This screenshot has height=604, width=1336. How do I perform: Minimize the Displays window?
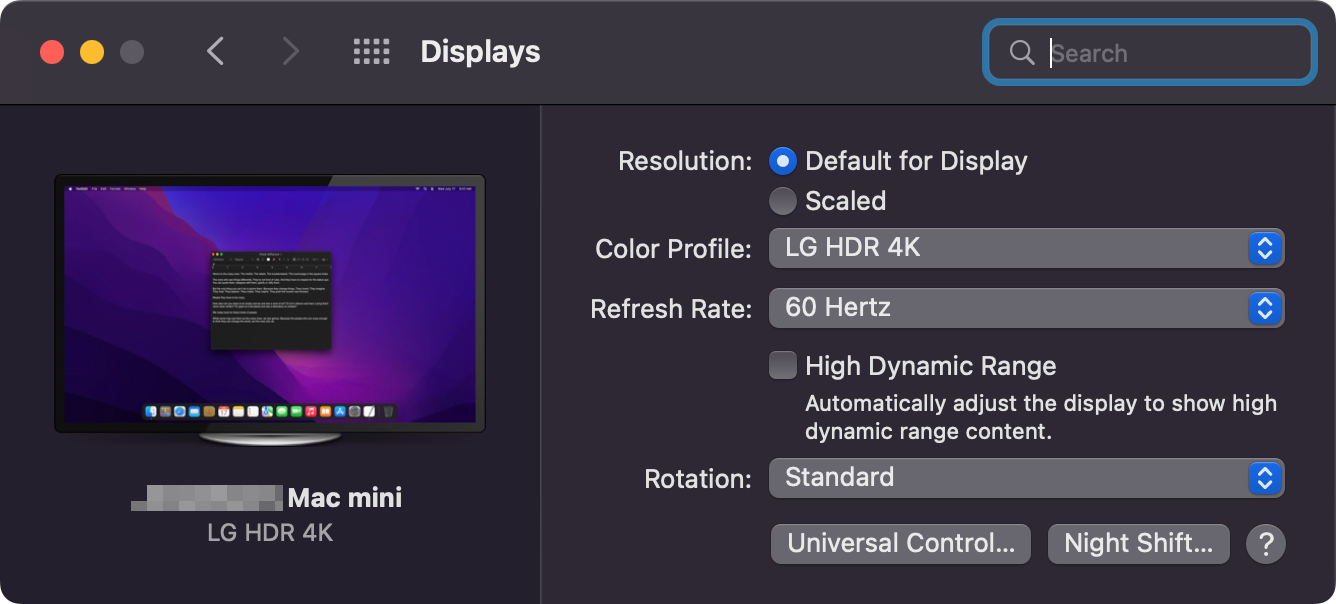click(92, 52)
